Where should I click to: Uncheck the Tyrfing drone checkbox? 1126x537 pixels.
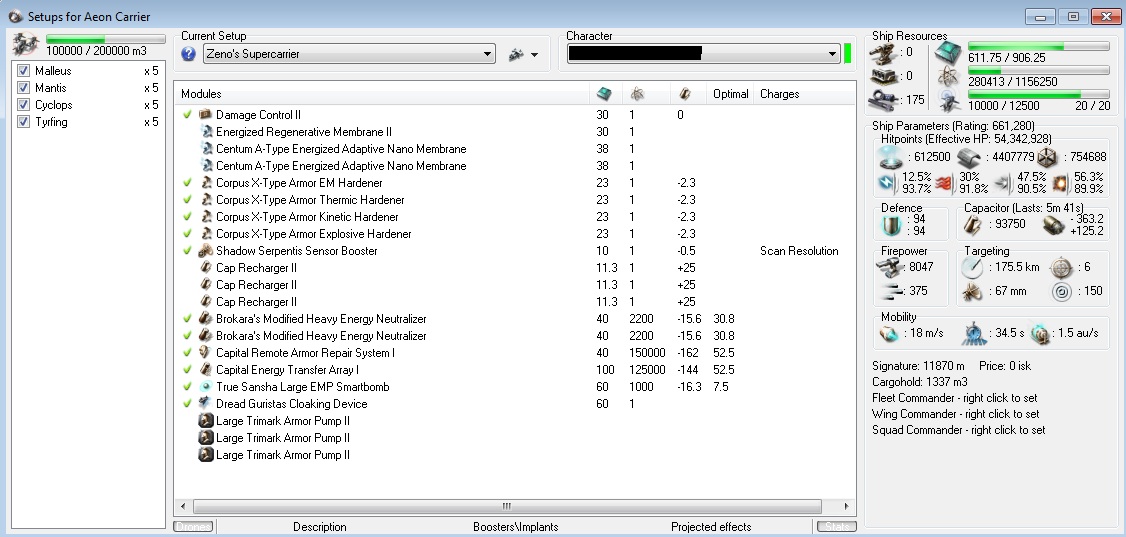tap(23, 122)
